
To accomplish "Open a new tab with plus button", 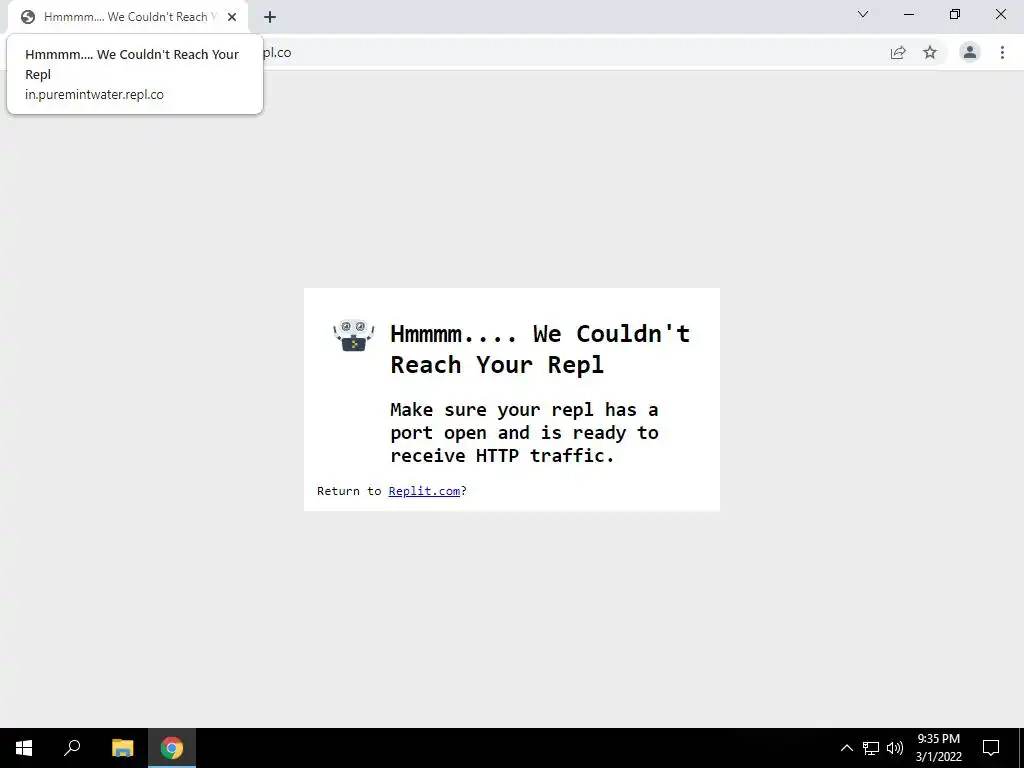I will coord(270,17).
